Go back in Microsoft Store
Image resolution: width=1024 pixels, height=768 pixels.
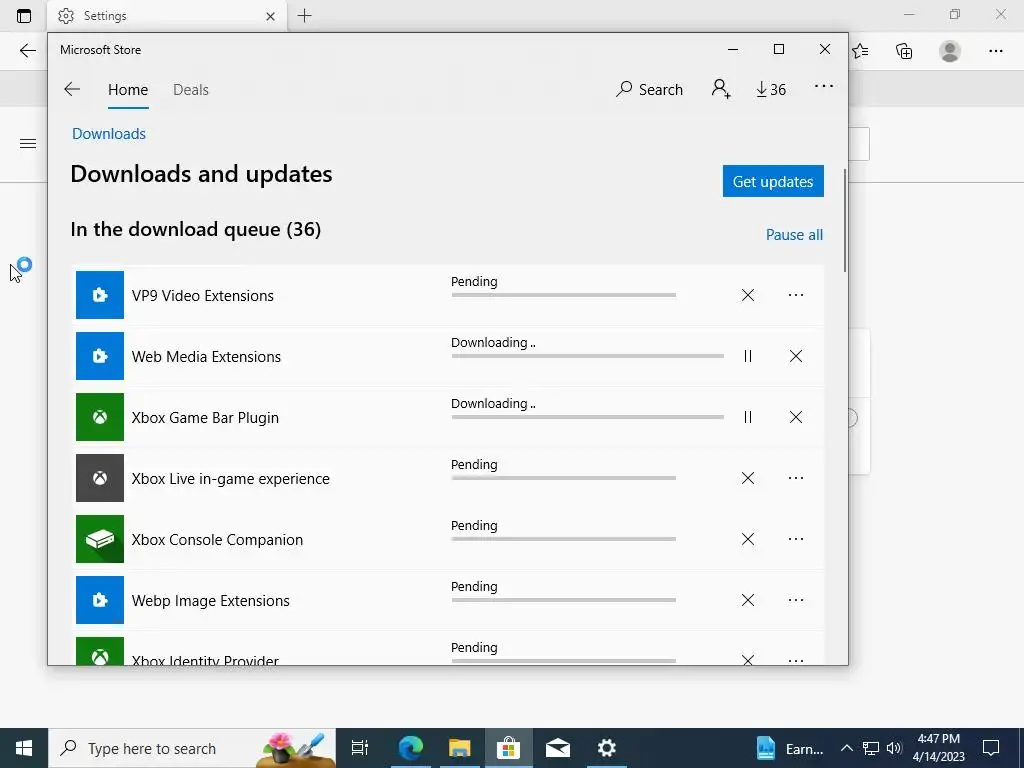72,89
